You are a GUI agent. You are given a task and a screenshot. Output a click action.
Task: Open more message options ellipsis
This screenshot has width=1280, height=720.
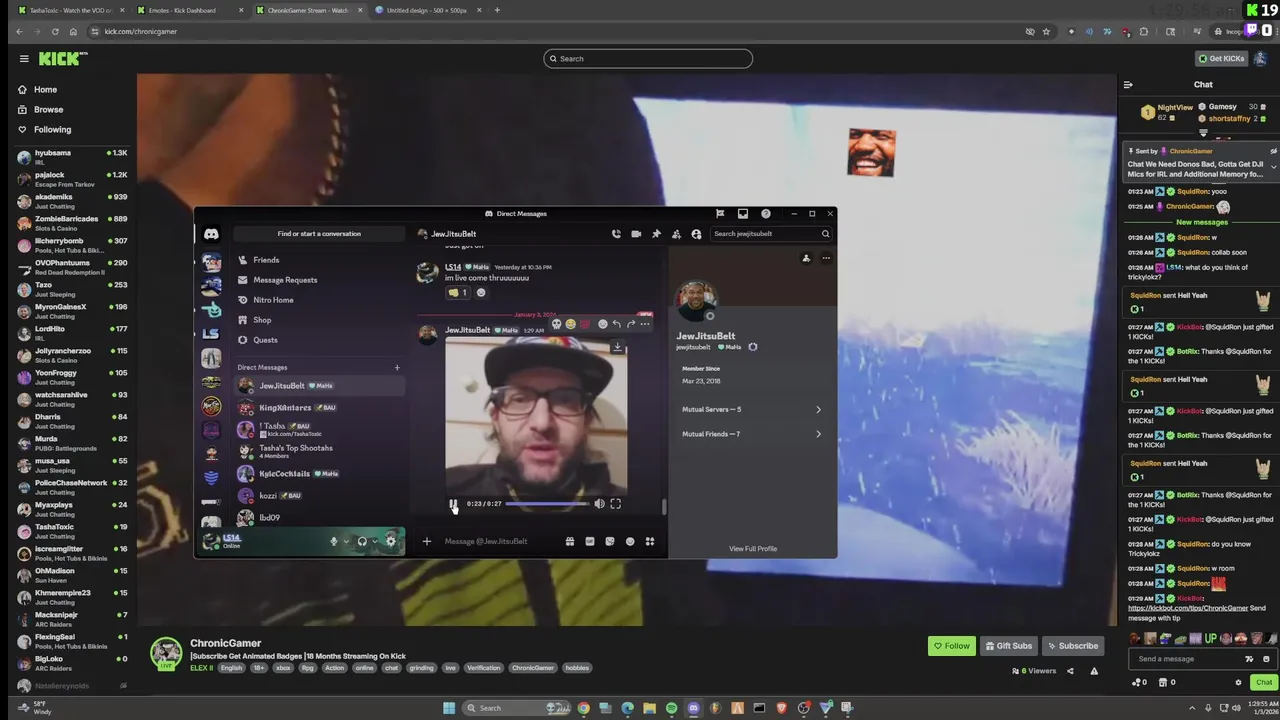point(645,324)
